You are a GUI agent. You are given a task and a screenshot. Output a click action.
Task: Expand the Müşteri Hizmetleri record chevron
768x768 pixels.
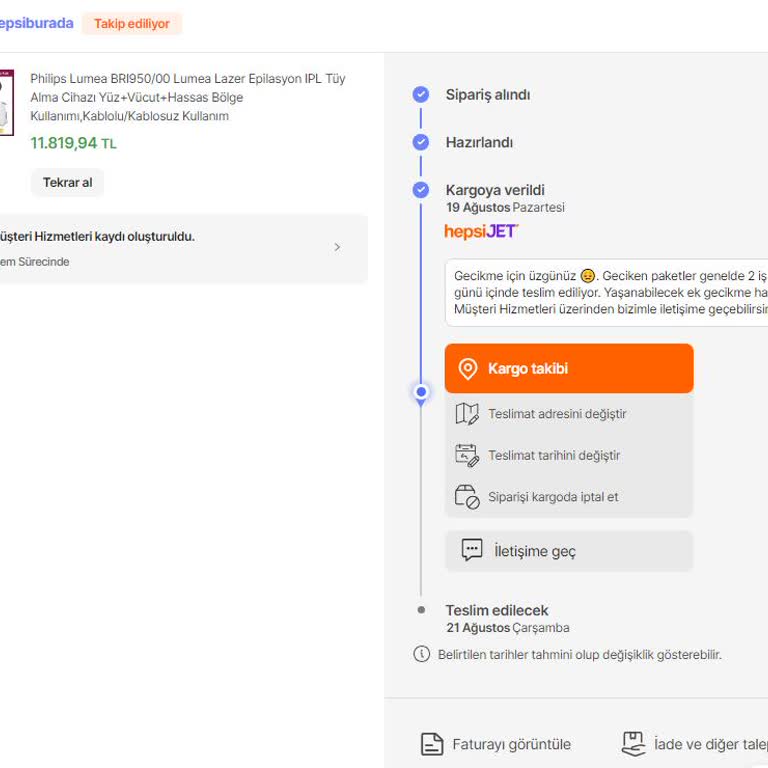pos(337,247)
